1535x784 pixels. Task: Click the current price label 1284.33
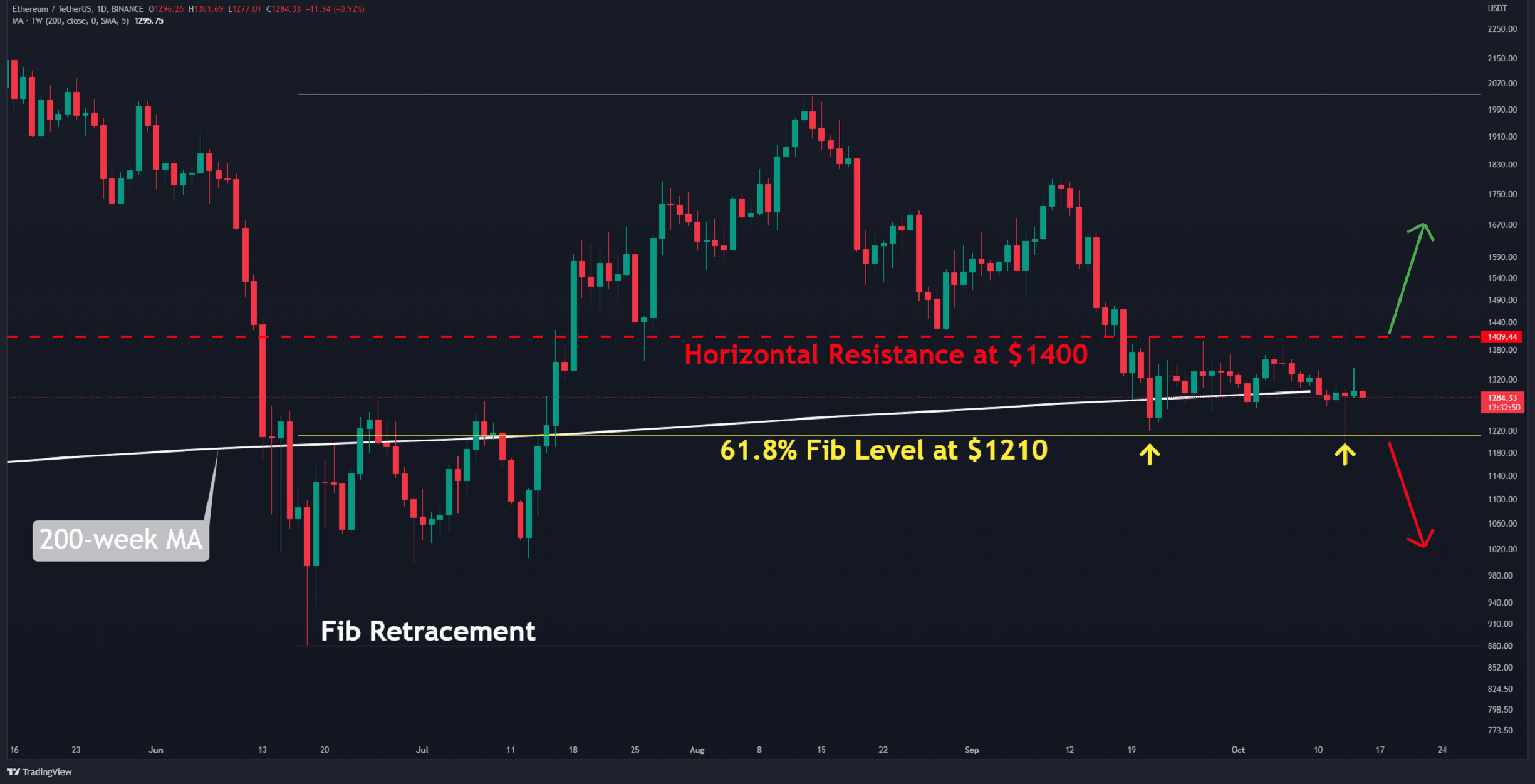pos(1502,402)
